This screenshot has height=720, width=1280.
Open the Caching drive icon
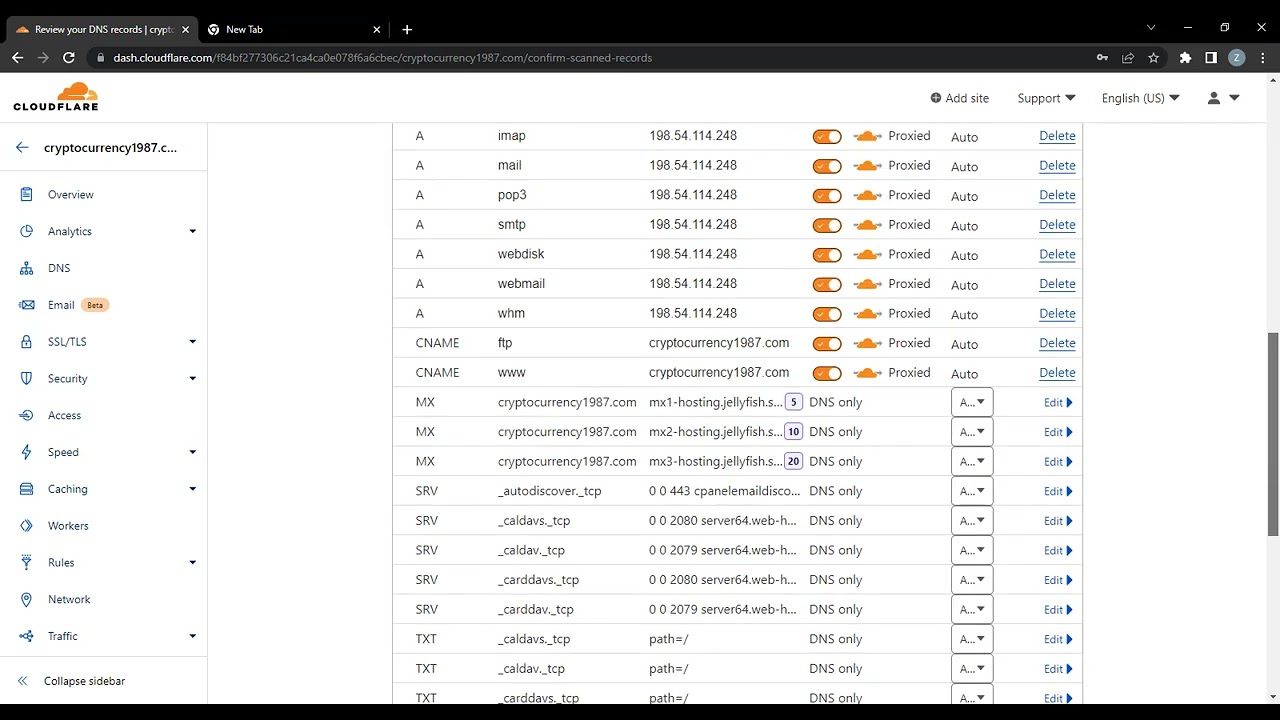(27, 489)
